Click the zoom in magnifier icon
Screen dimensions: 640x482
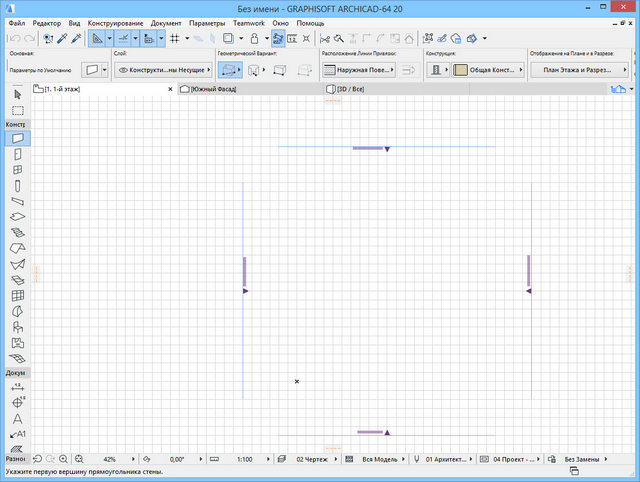click(x=64, y=459)
